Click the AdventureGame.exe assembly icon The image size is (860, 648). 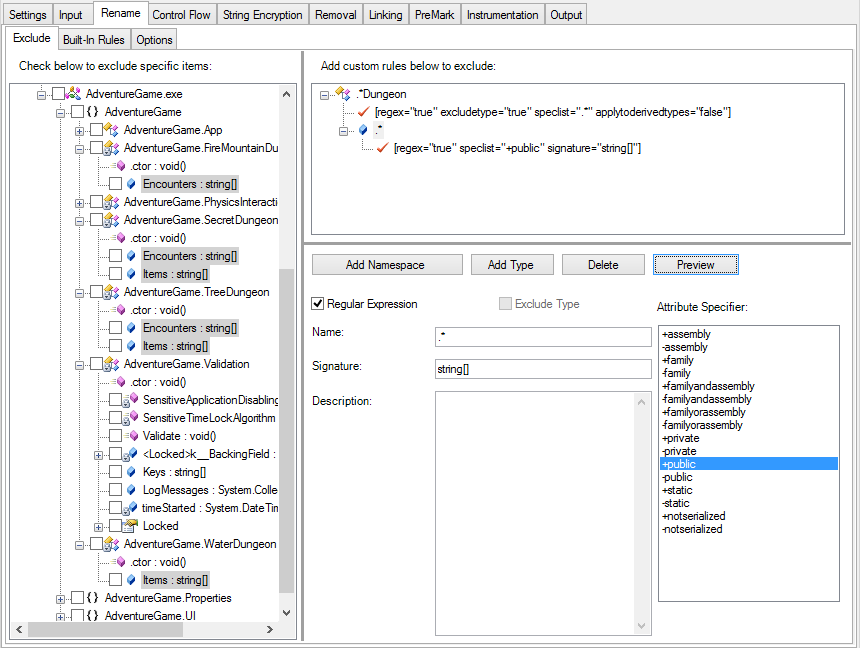(x=73, y=91)
